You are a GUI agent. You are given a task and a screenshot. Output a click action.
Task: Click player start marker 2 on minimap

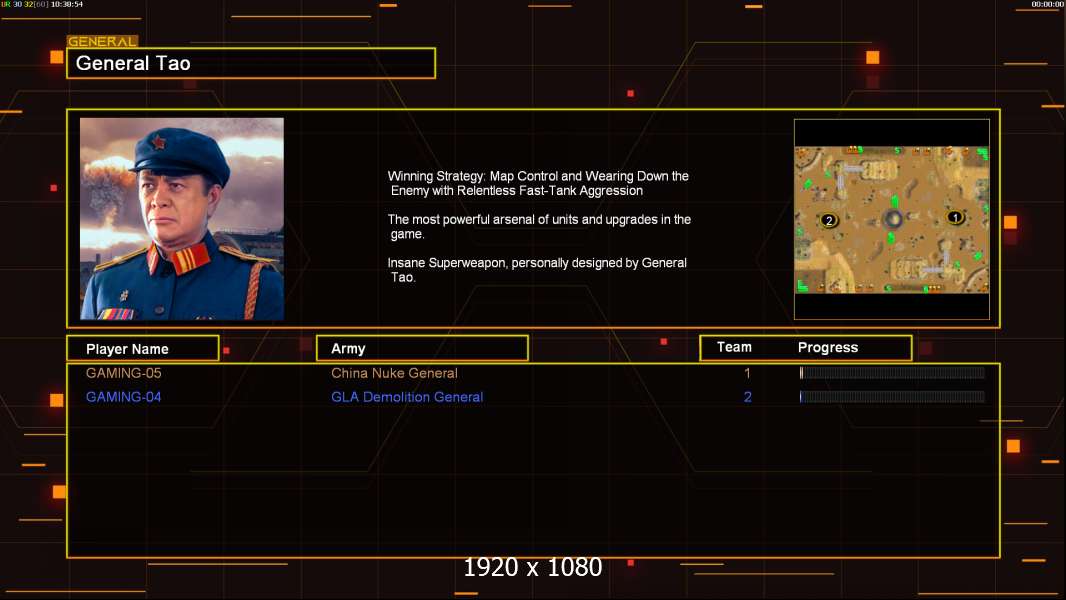[x=828, y=220]
